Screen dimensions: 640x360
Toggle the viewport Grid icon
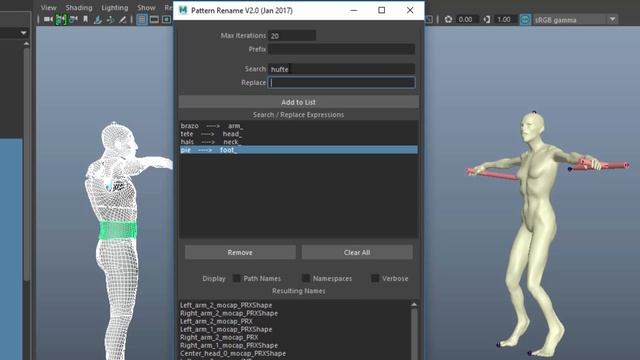[142, 19]
